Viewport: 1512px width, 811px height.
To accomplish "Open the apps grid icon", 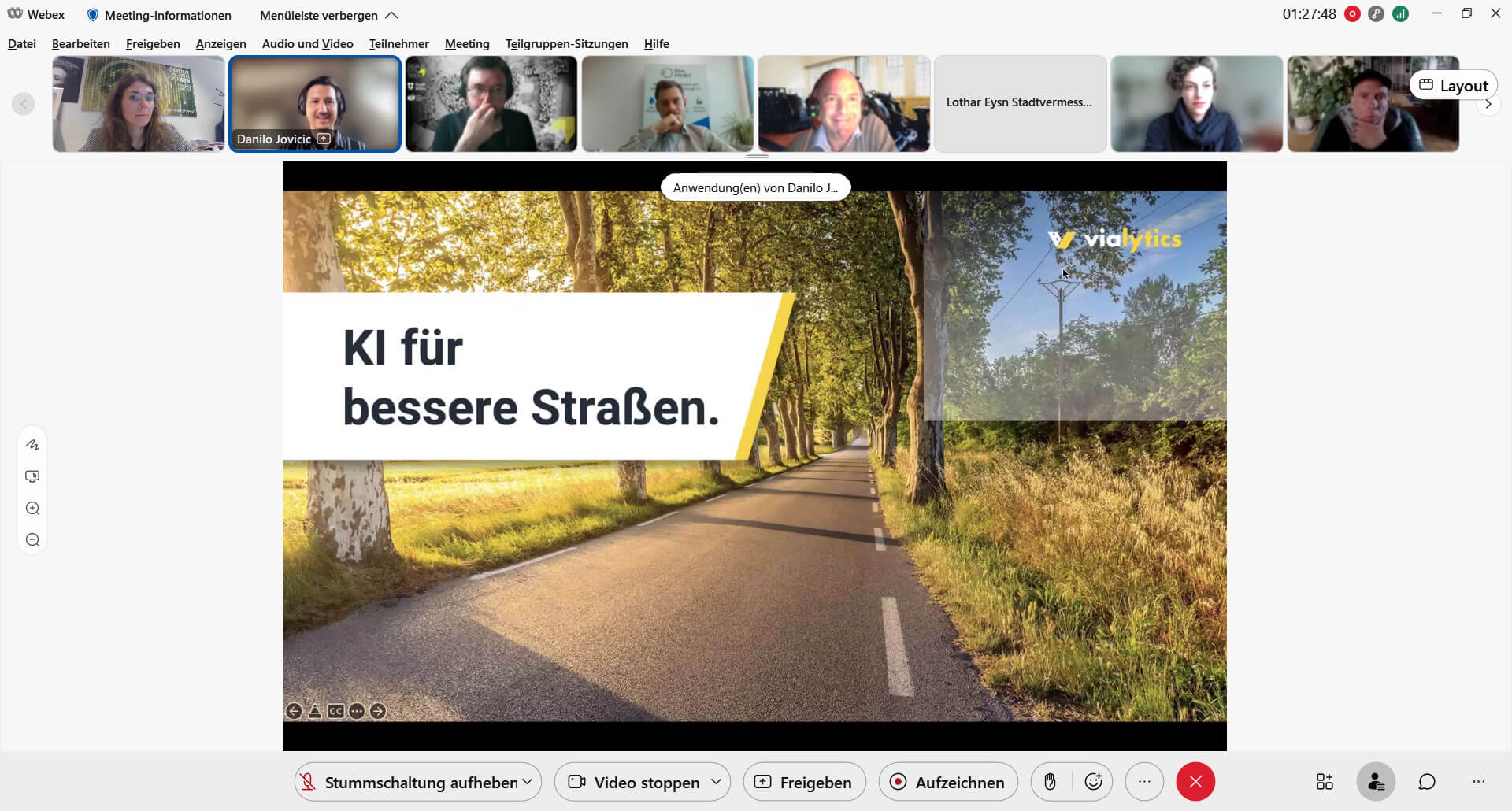I will point(1325,782).
